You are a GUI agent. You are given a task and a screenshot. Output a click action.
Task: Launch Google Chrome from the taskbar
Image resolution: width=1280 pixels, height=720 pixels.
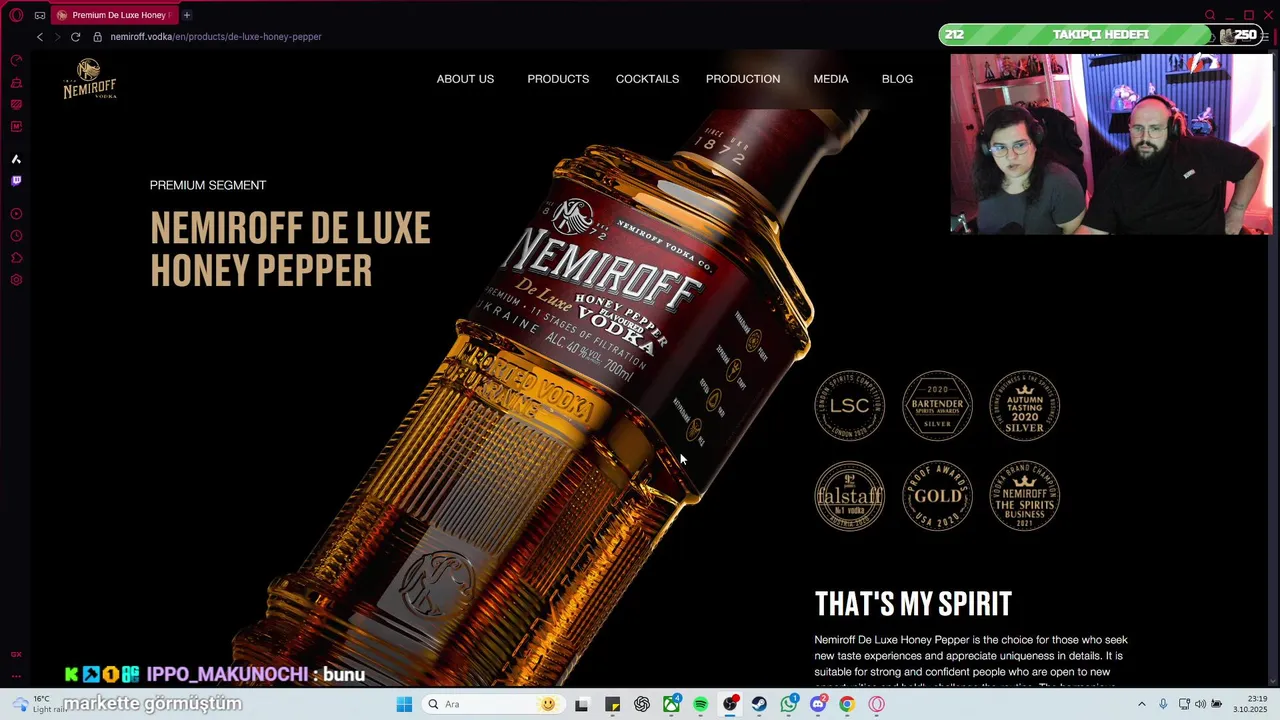(x=847, y=704)
